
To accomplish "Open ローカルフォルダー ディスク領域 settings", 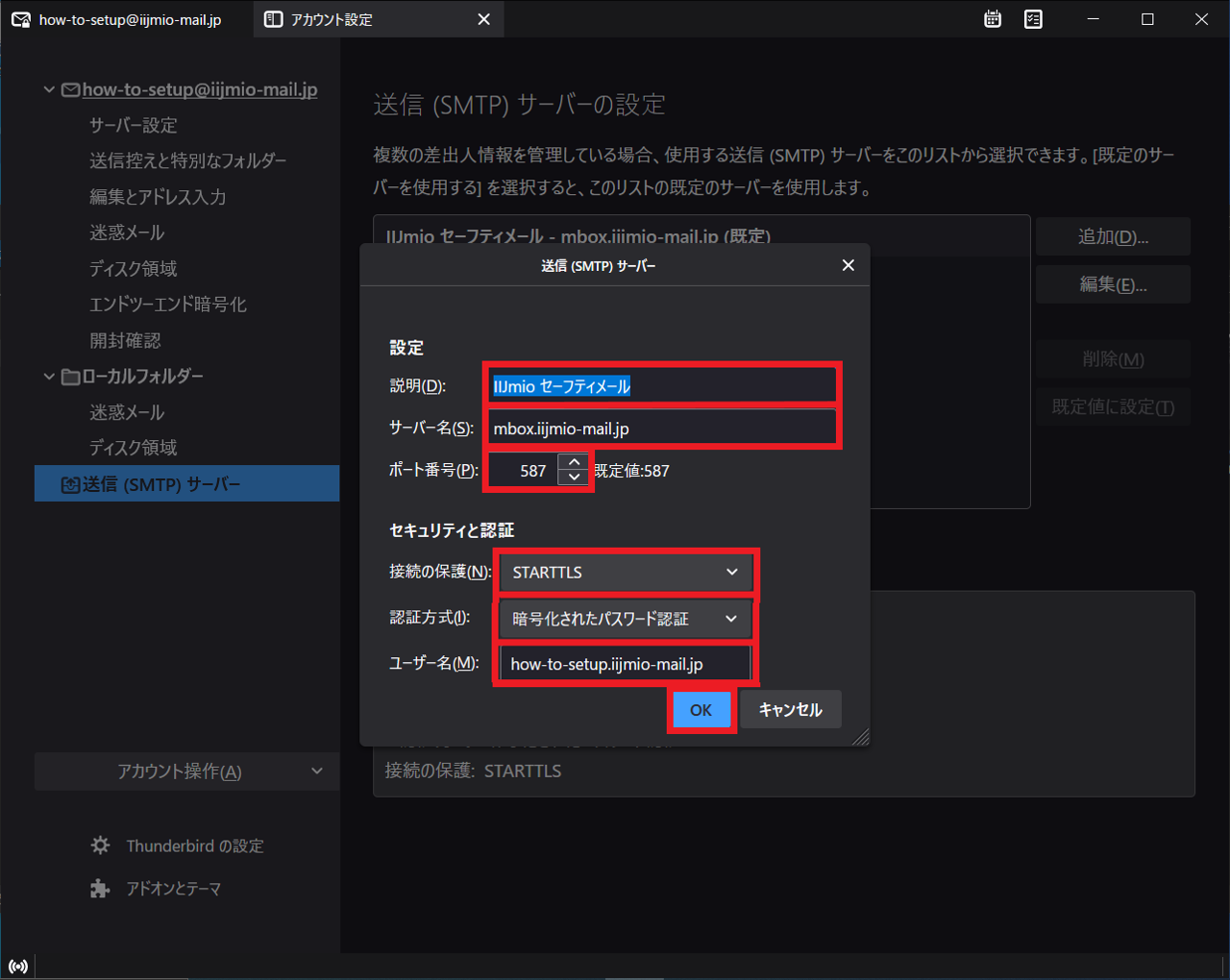I will [x=134, y=448].
